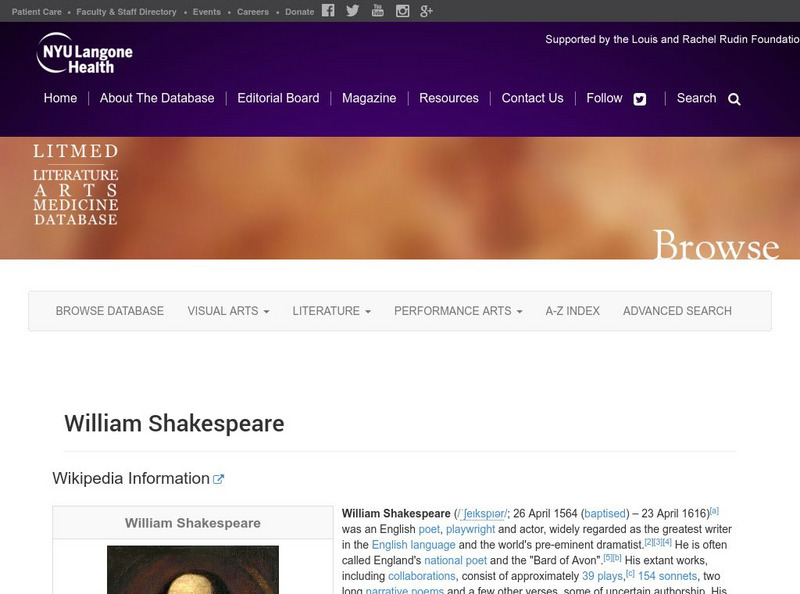This screenshot has width=800, height=594.
Task: Open the Google Plus icon
Action: [x=426, y=11]
